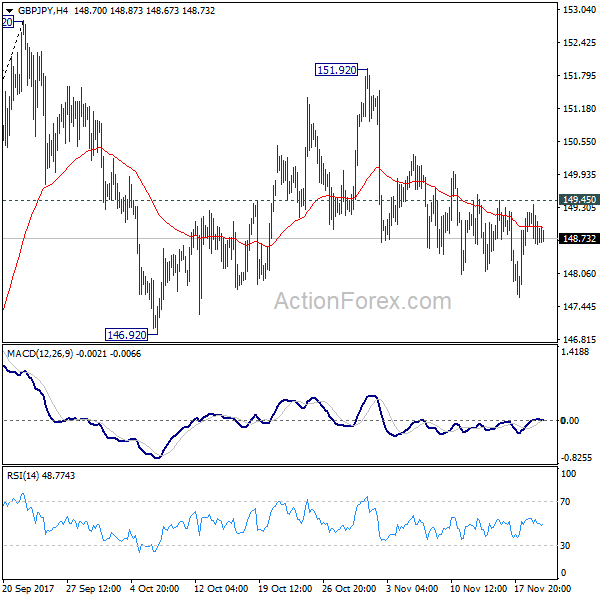The height and width of the screenshot is (600, 600).
Task: Select the 151.920 price label
Action: tap(336, 70)
